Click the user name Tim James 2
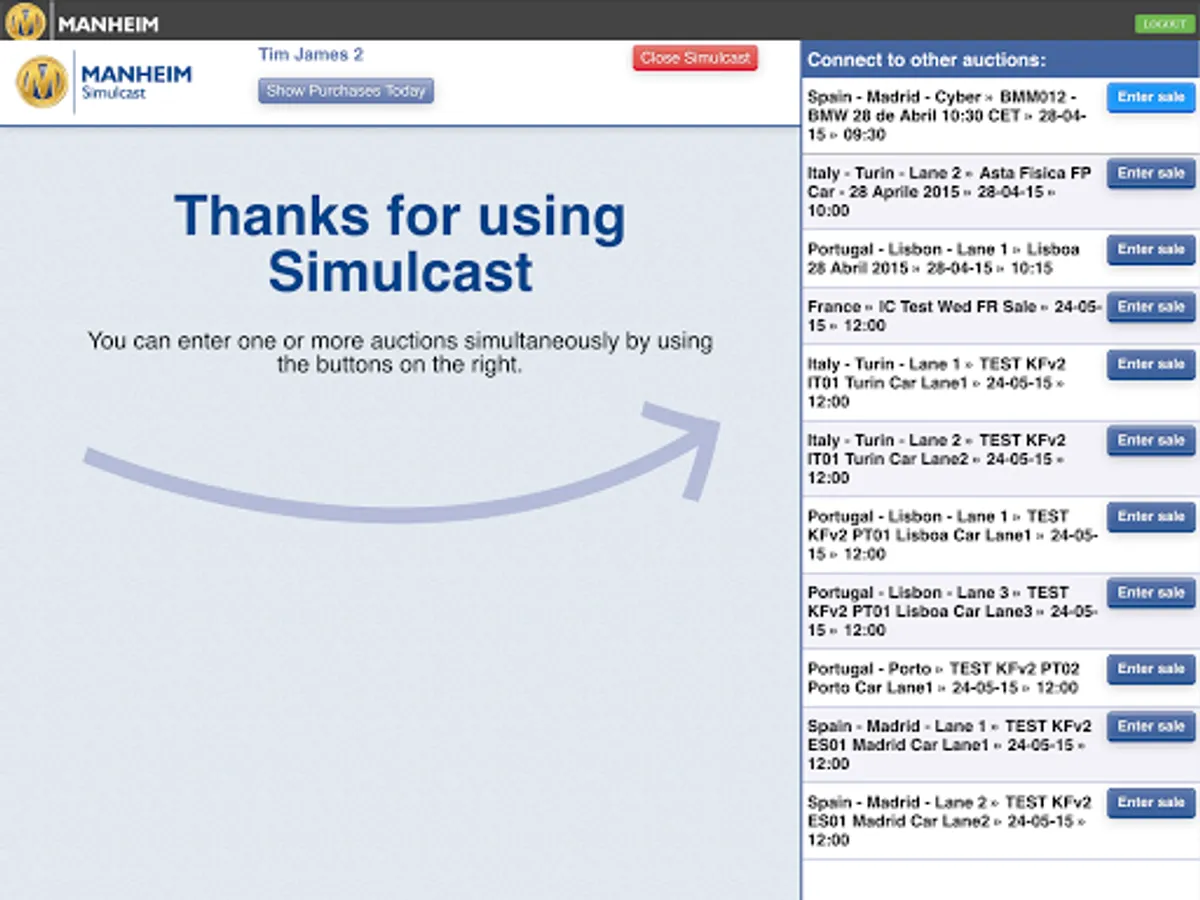 click(311, 54)
